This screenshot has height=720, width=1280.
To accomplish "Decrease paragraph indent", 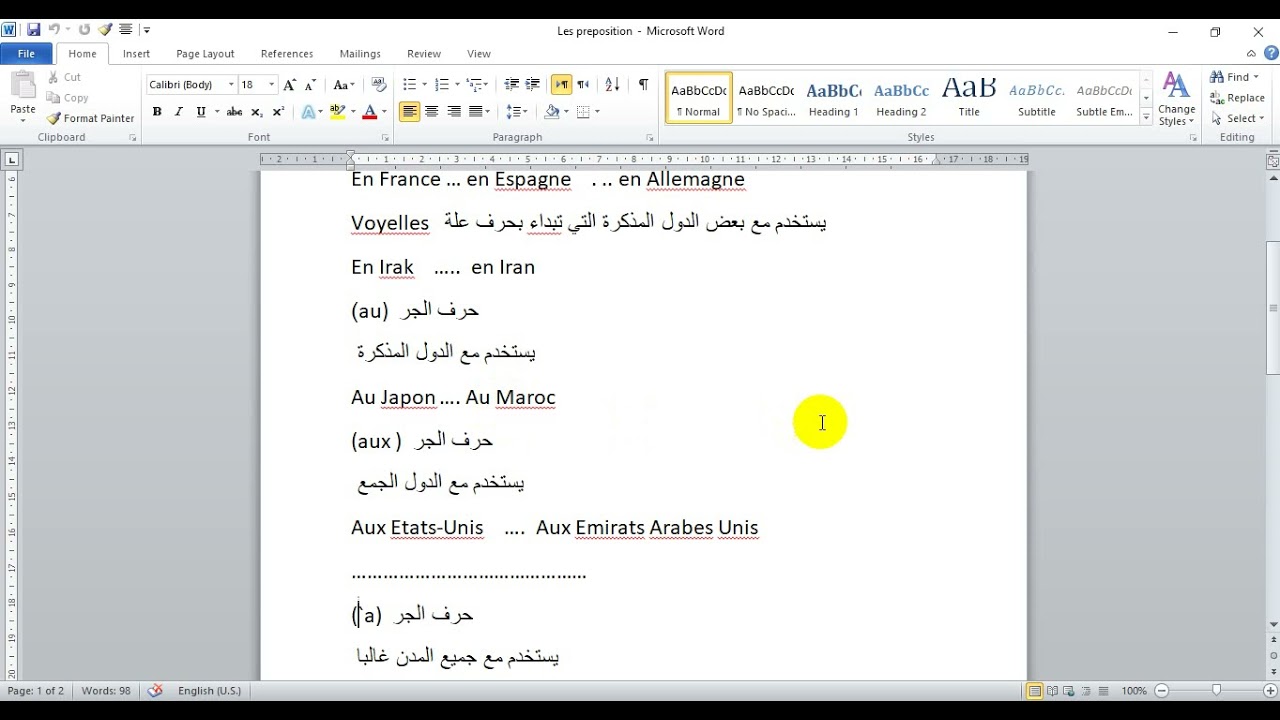I will click(x=512, y=85).
